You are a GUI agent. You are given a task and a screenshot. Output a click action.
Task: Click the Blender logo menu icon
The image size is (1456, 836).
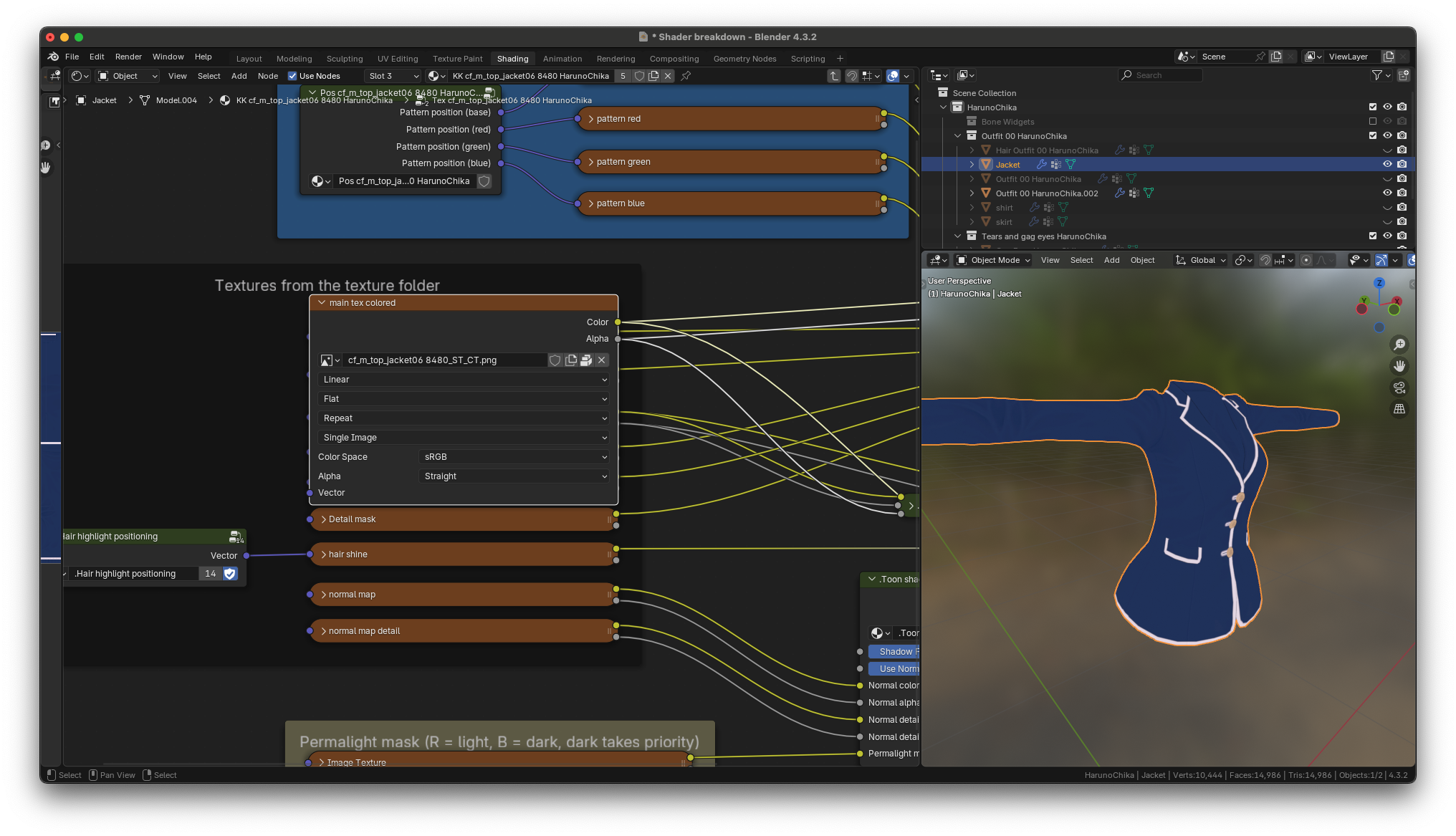tap(53, 57)
